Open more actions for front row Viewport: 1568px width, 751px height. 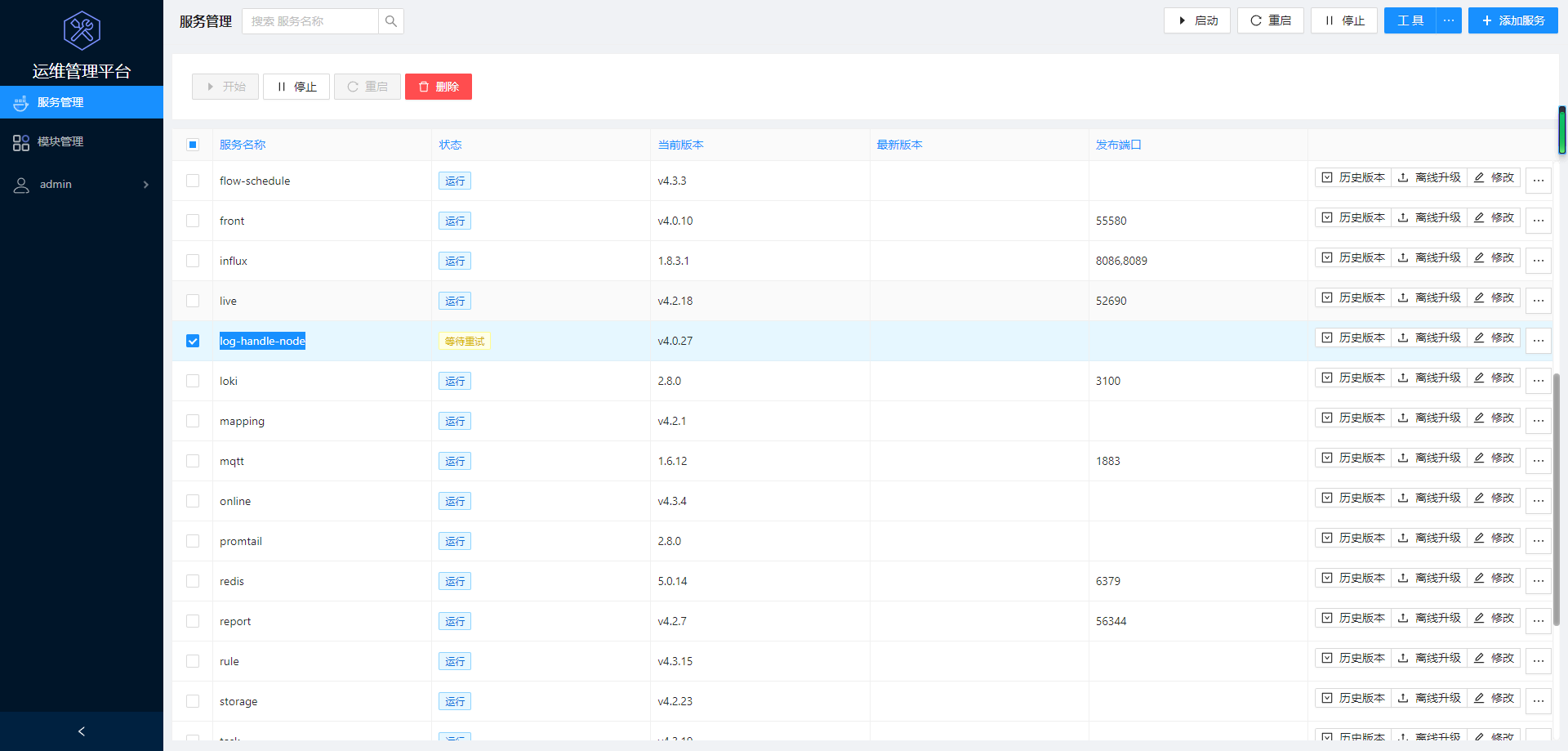pyautogui.click(x=1539, y=221)
